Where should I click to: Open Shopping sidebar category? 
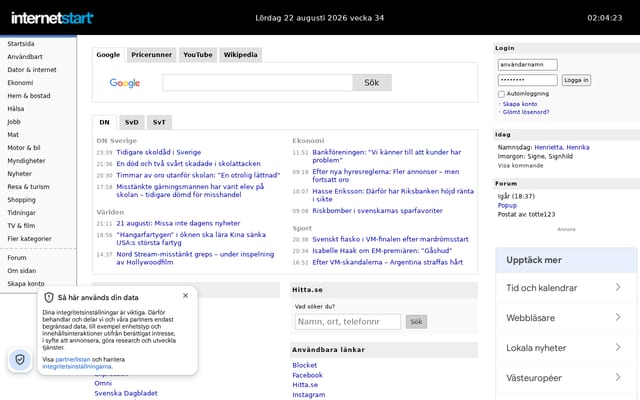pyautogui.click(x=22, y=200)
